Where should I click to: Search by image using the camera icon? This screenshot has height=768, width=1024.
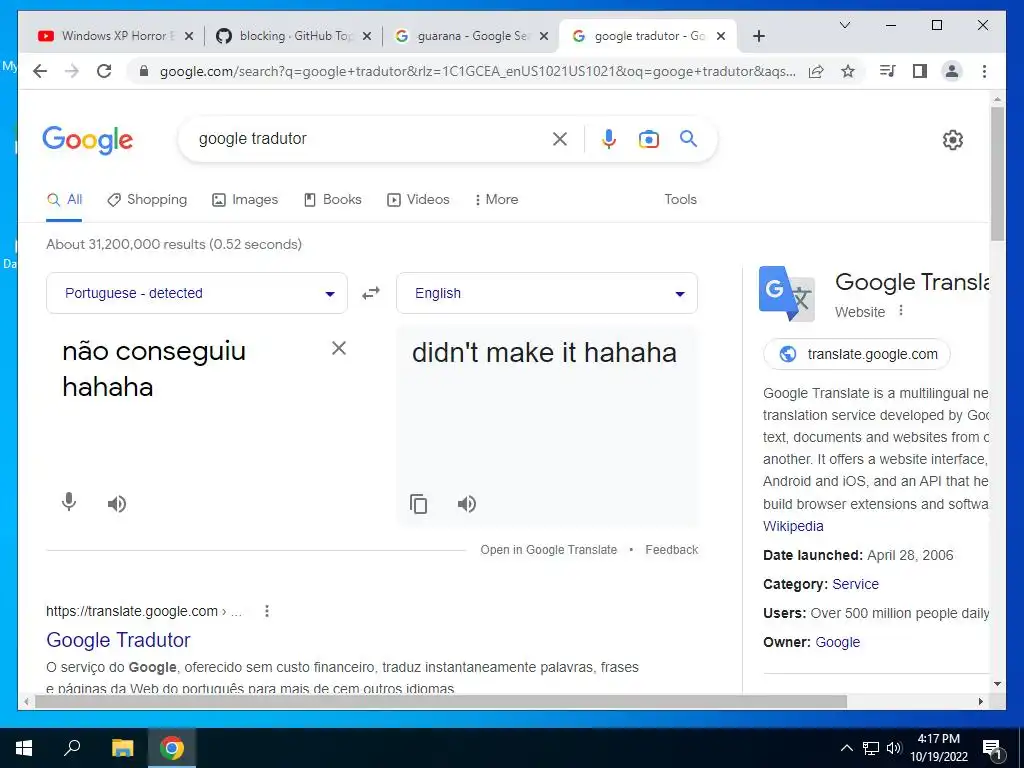(x=648, y=139)
